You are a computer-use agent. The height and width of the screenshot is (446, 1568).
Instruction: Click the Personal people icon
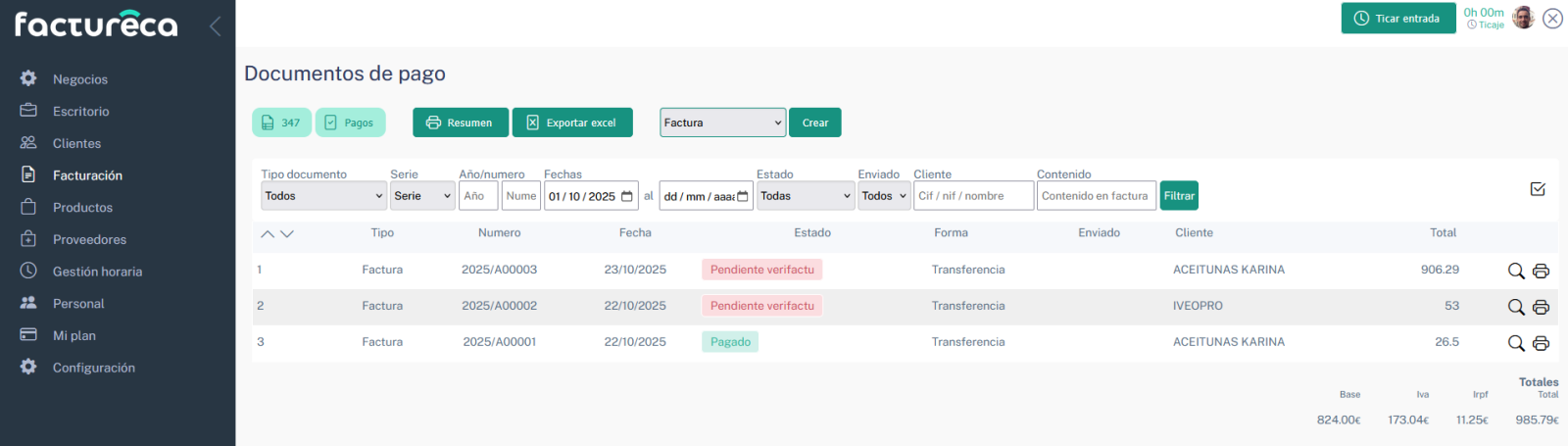[x=28, y=303]
